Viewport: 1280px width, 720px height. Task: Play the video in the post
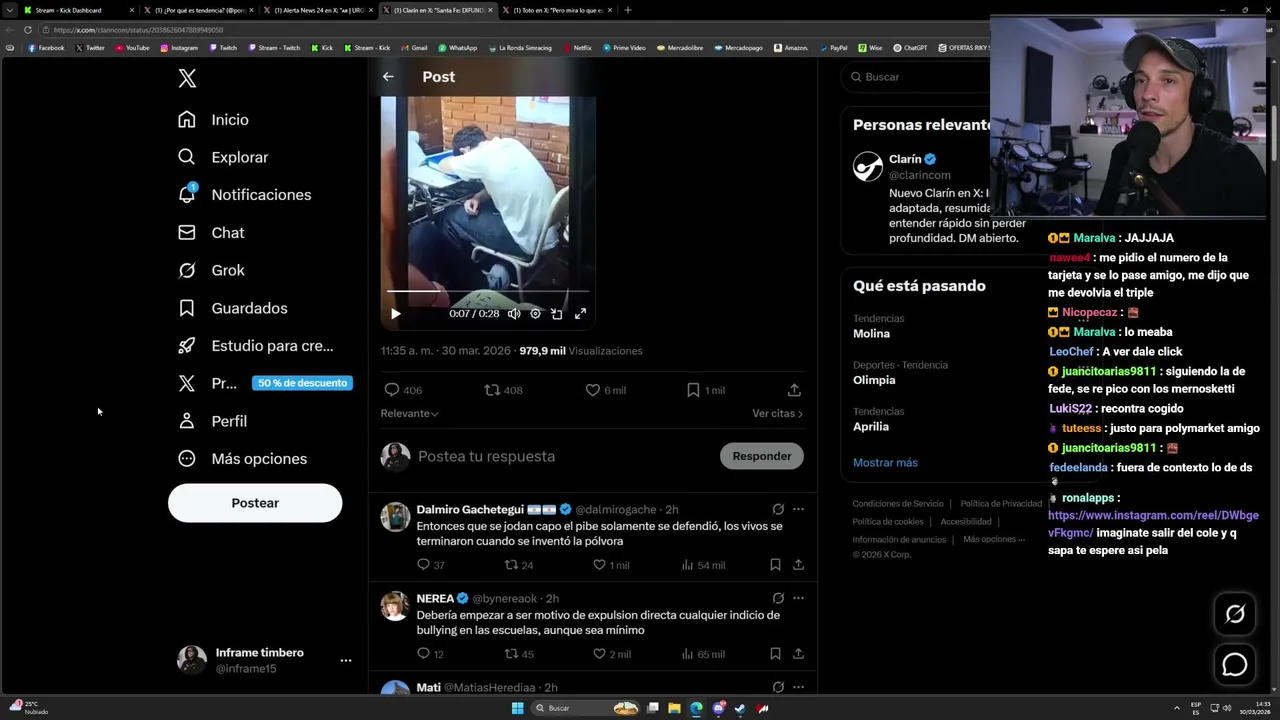click(x=396, y=313)
